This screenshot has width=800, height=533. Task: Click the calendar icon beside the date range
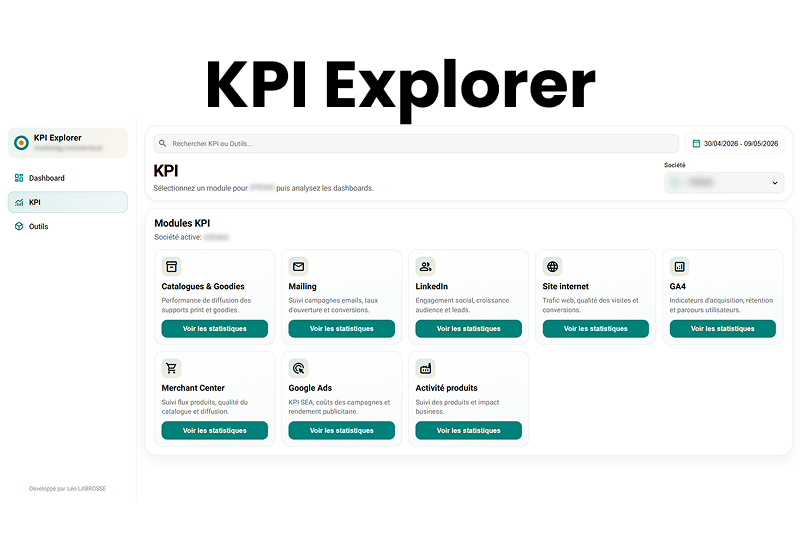pyautogui.click(x=696, y=144)
